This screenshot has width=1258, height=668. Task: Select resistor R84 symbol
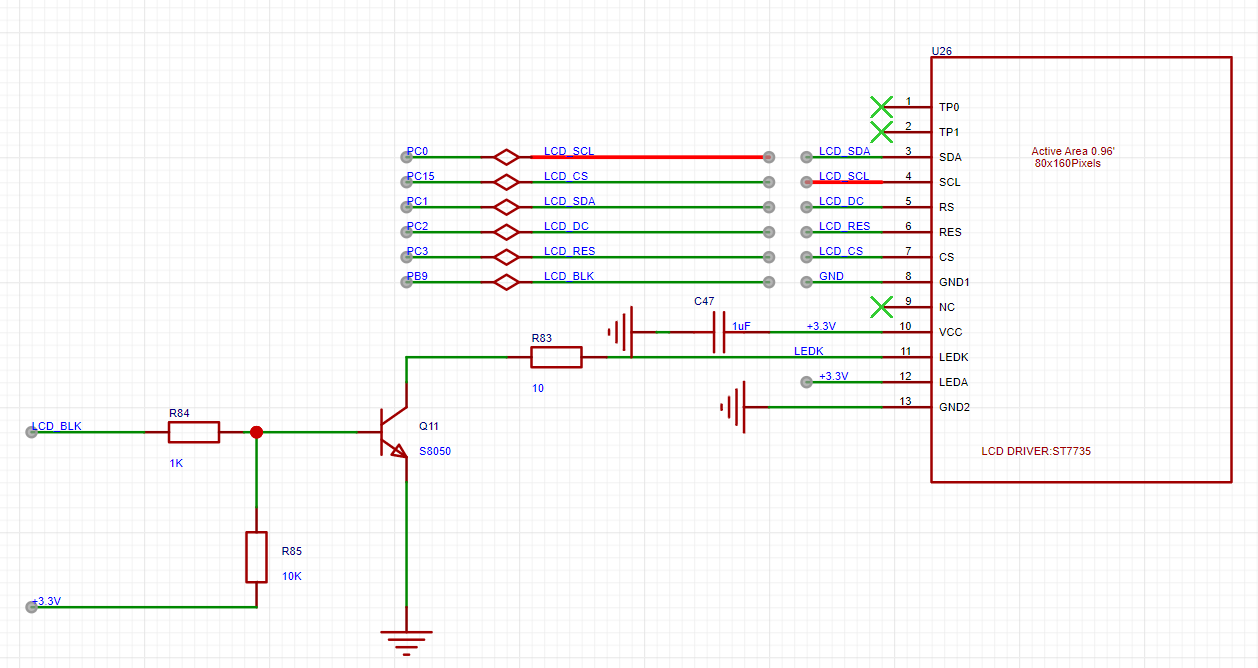194,432
